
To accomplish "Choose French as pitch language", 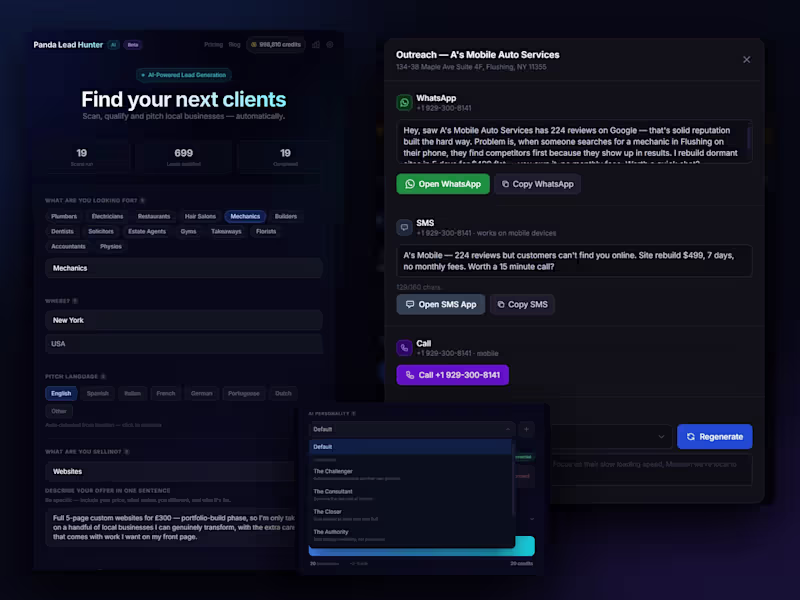I will click(x=165, y=393).
